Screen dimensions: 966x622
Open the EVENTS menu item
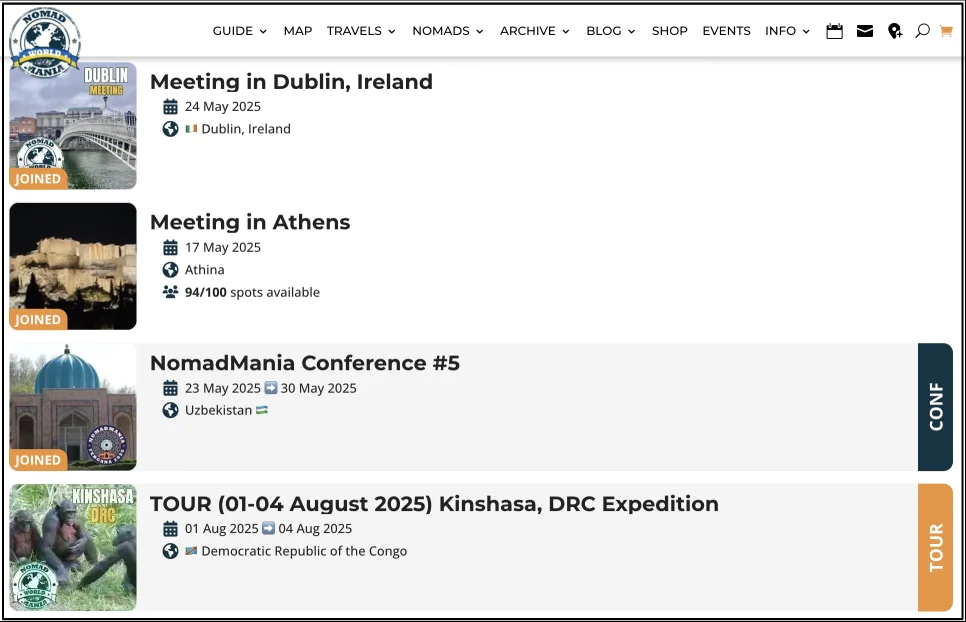click(x=726, y=31)
